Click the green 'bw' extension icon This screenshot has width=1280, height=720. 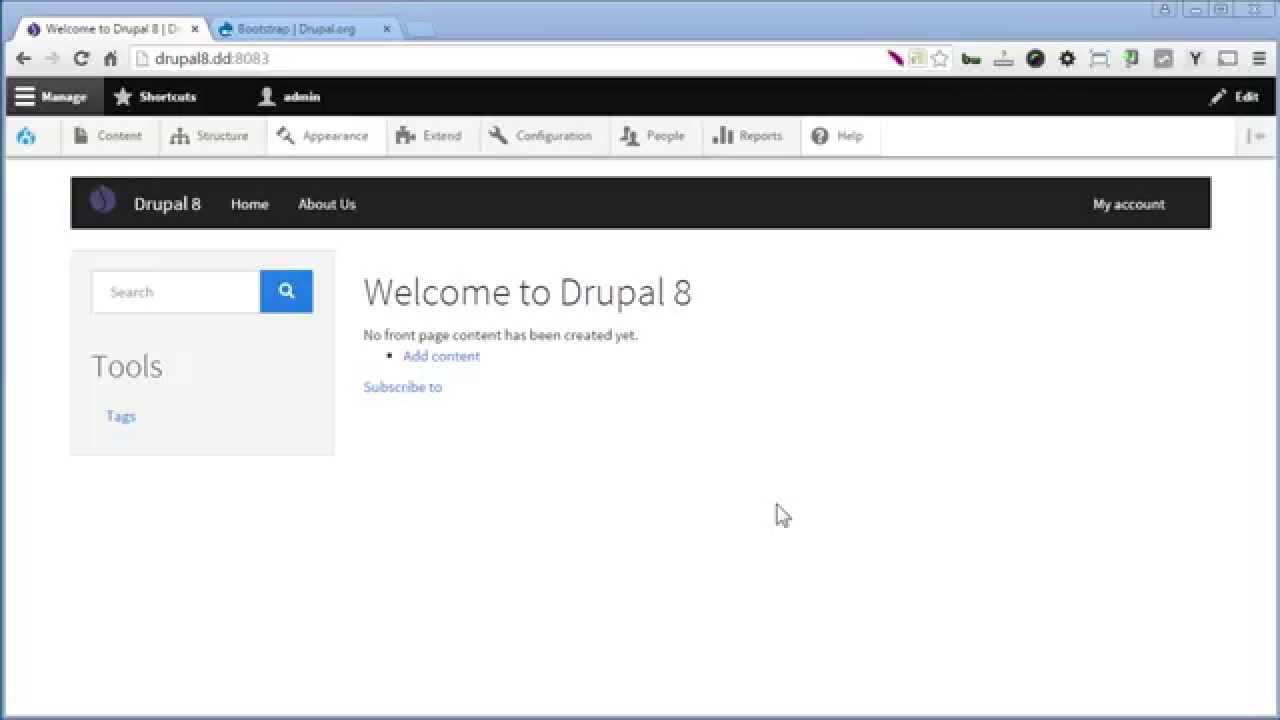(971, 59)
